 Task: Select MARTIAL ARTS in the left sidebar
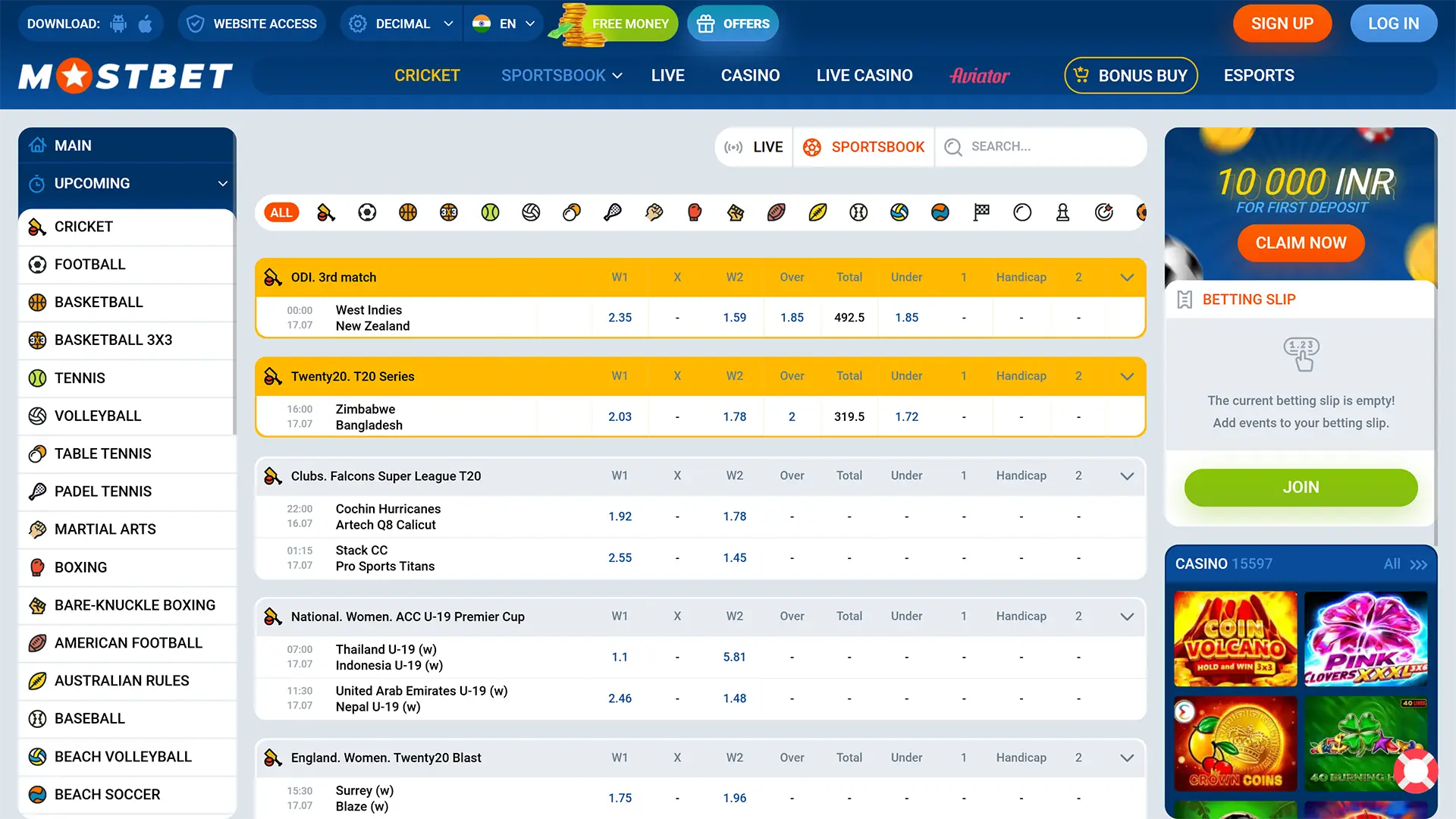(x=127, y=529)
